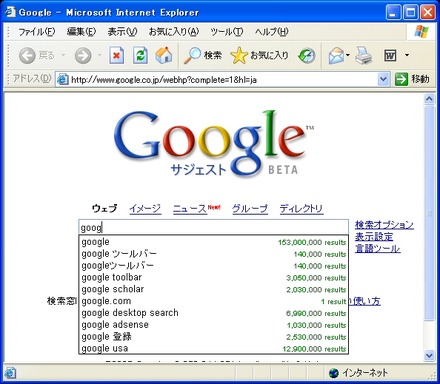Go to the Home page icon
The image size is (440, 384).
(x=164, y=55)
